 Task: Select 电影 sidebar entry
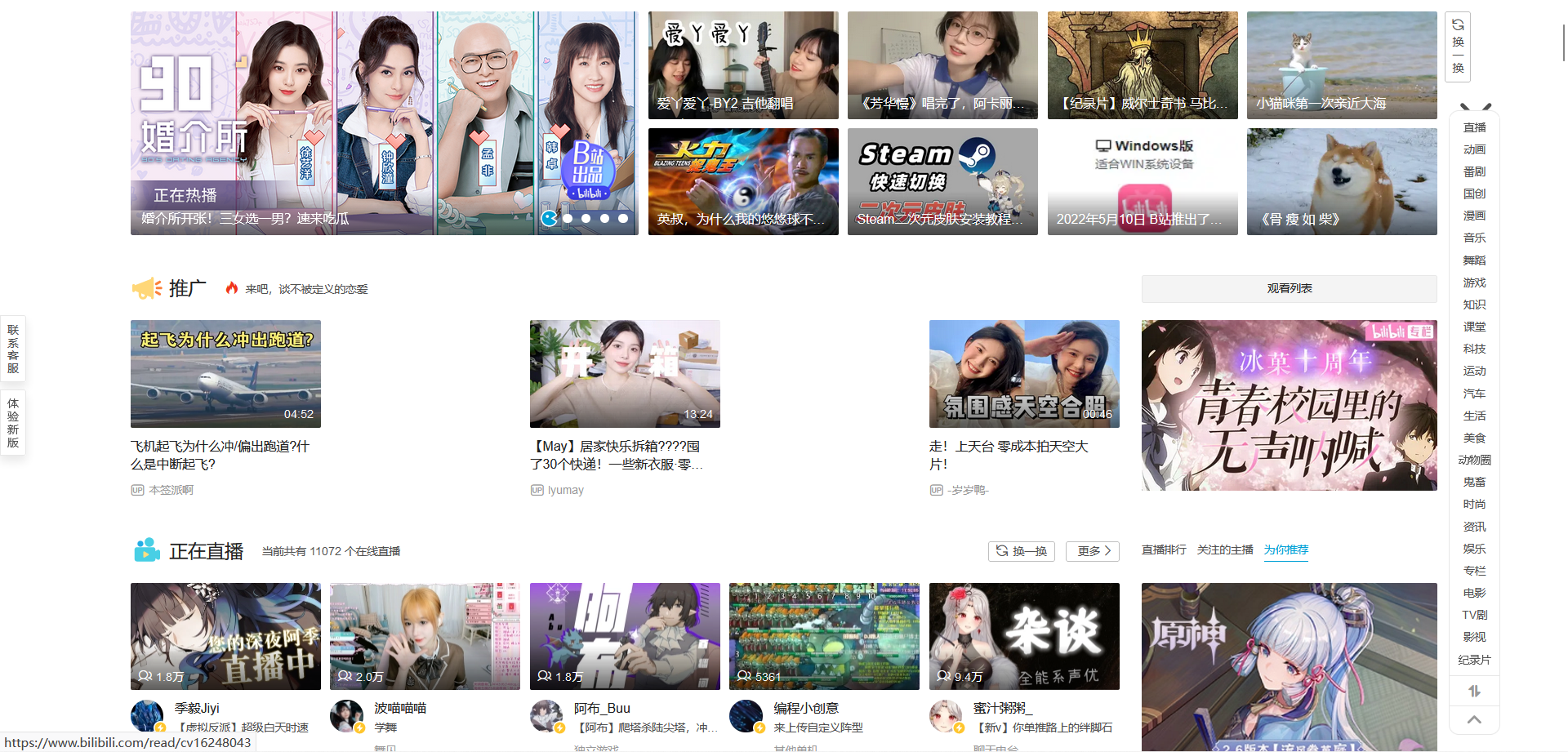click(x=1474, y=593)
